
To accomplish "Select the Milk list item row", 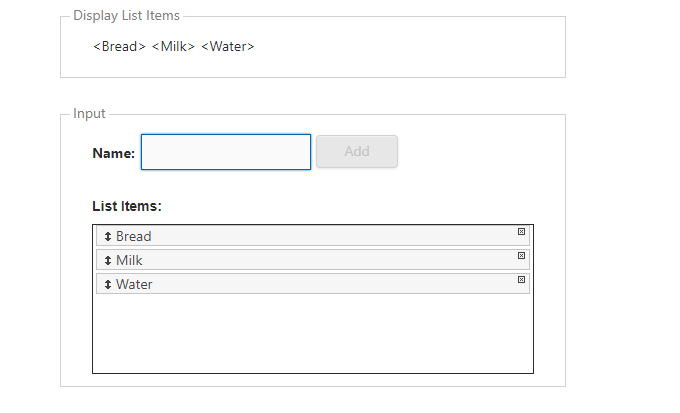I will [313, 260].
